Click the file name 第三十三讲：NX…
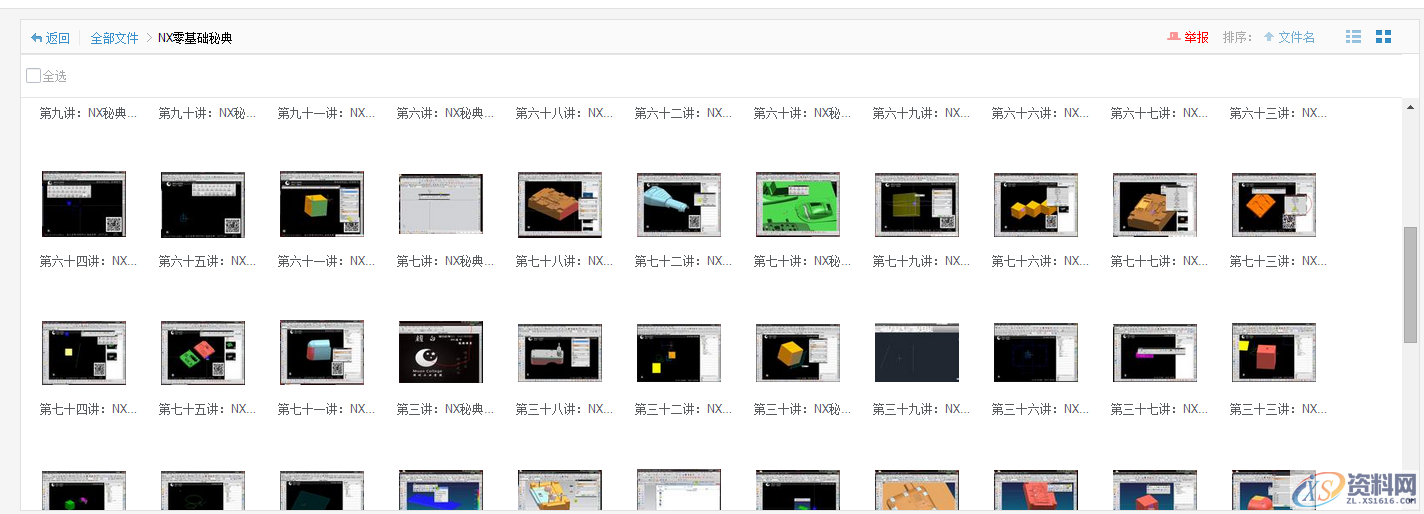 [1279, 409]
